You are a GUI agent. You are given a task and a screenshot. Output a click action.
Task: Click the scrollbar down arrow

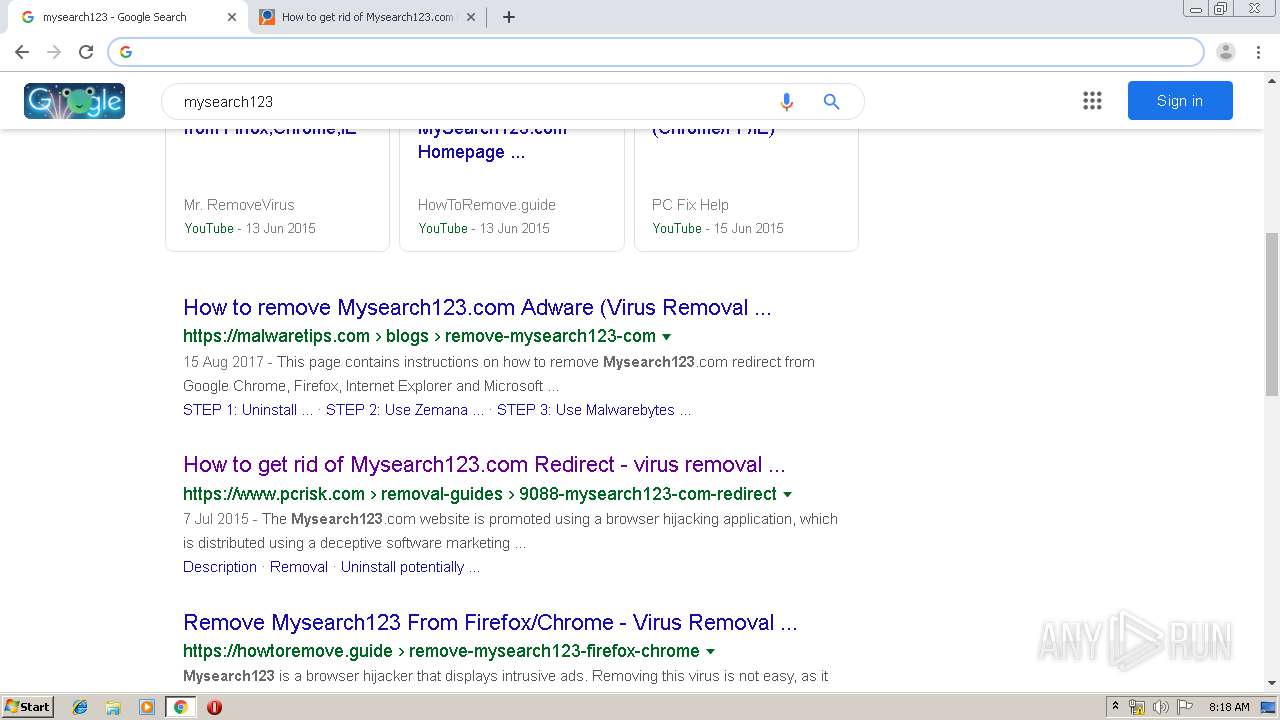coord(1272,683)
